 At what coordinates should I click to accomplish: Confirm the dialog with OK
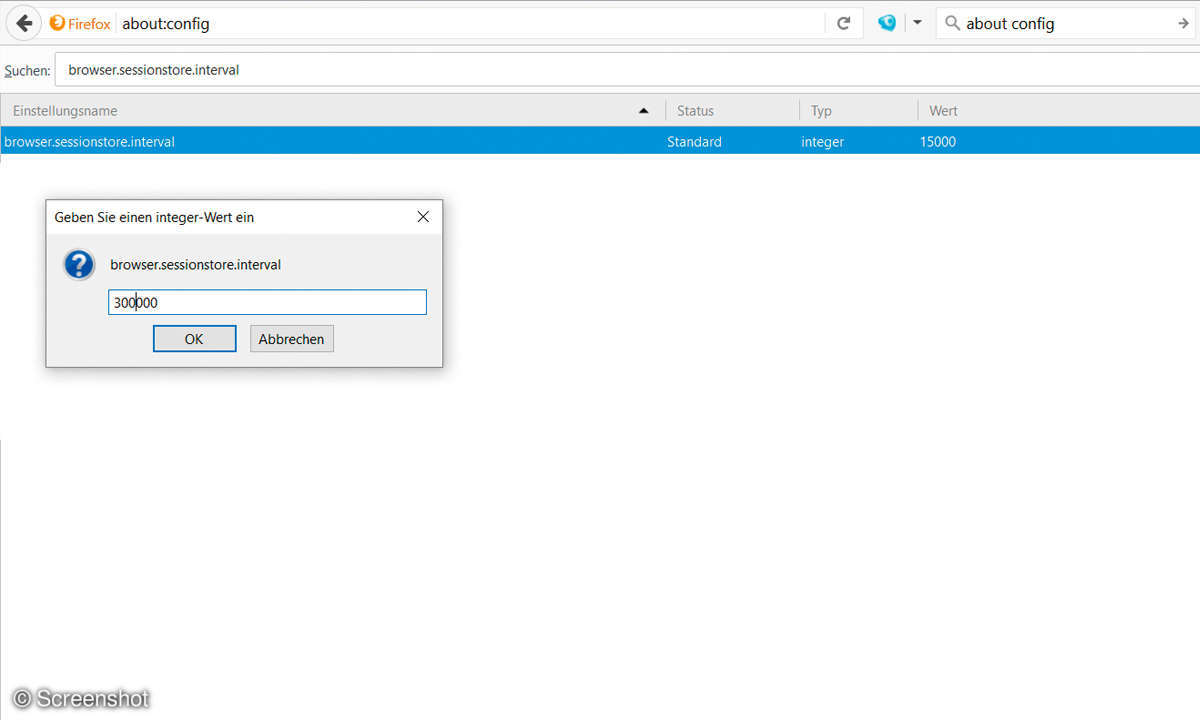point(194,339)
